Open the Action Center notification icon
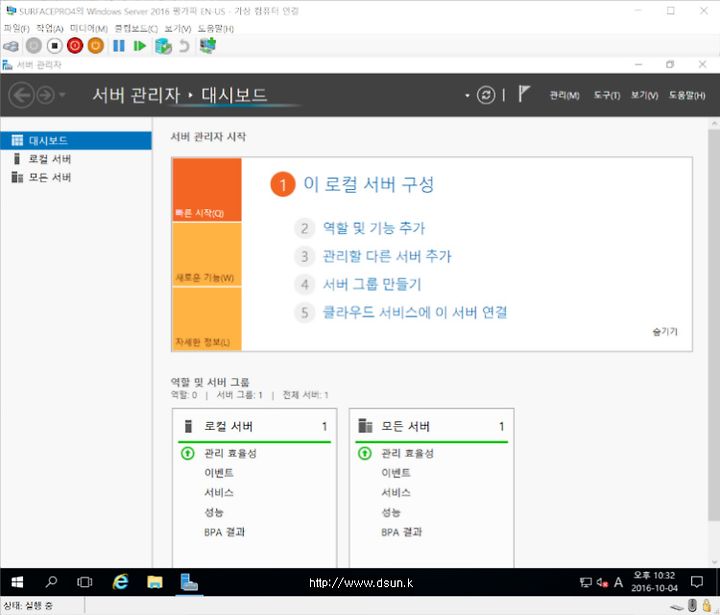Viewport: 720px width, 615px height. coord(697,582)
